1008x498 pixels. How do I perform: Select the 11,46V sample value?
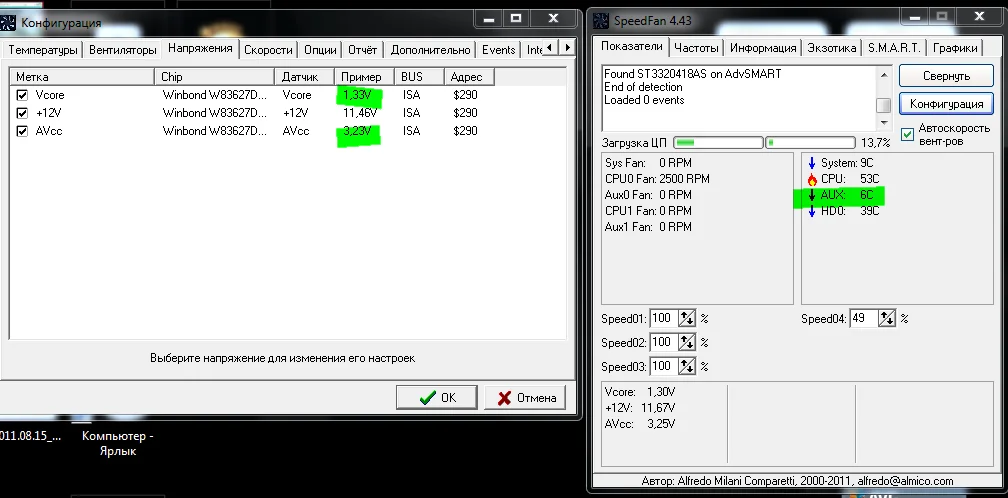[x=359, y=113]
